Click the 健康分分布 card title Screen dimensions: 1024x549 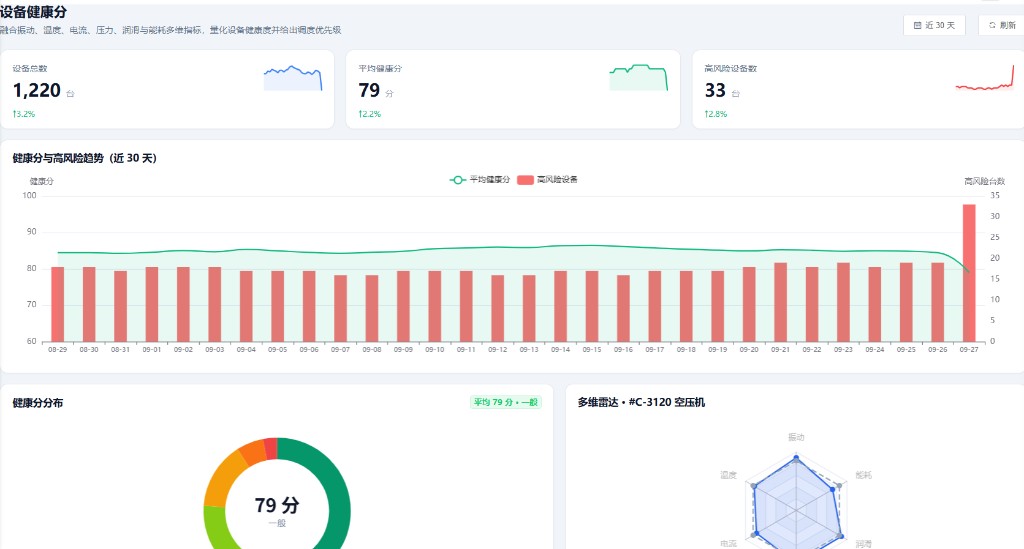38,403
